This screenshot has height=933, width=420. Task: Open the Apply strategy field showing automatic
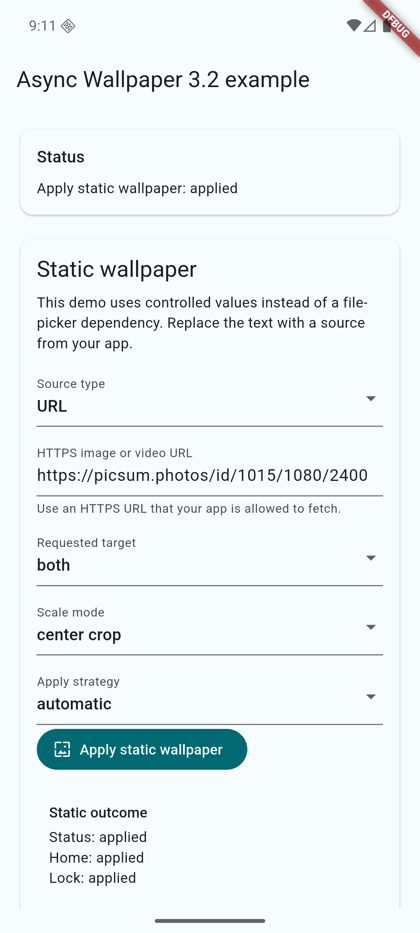point(209,697)
